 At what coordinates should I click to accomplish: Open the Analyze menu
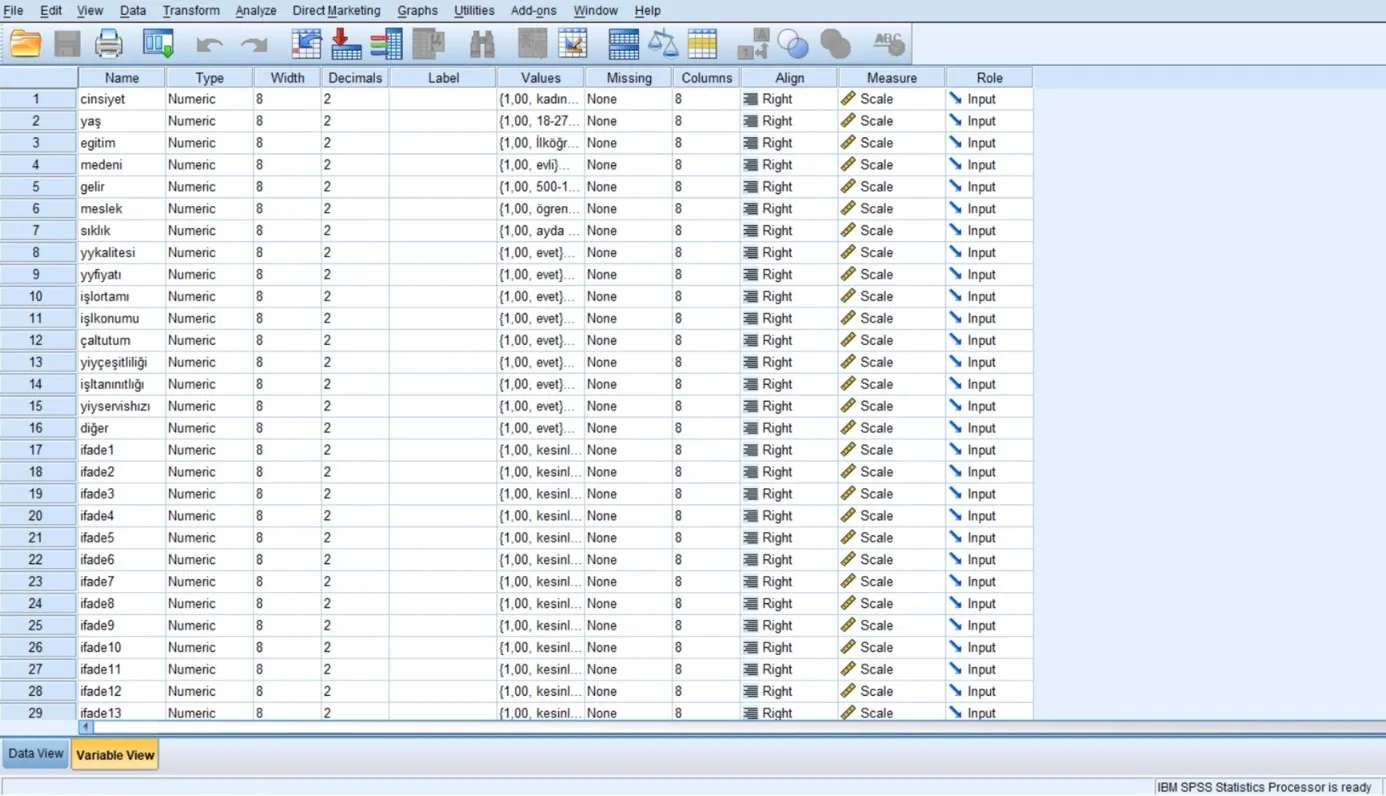256,10
